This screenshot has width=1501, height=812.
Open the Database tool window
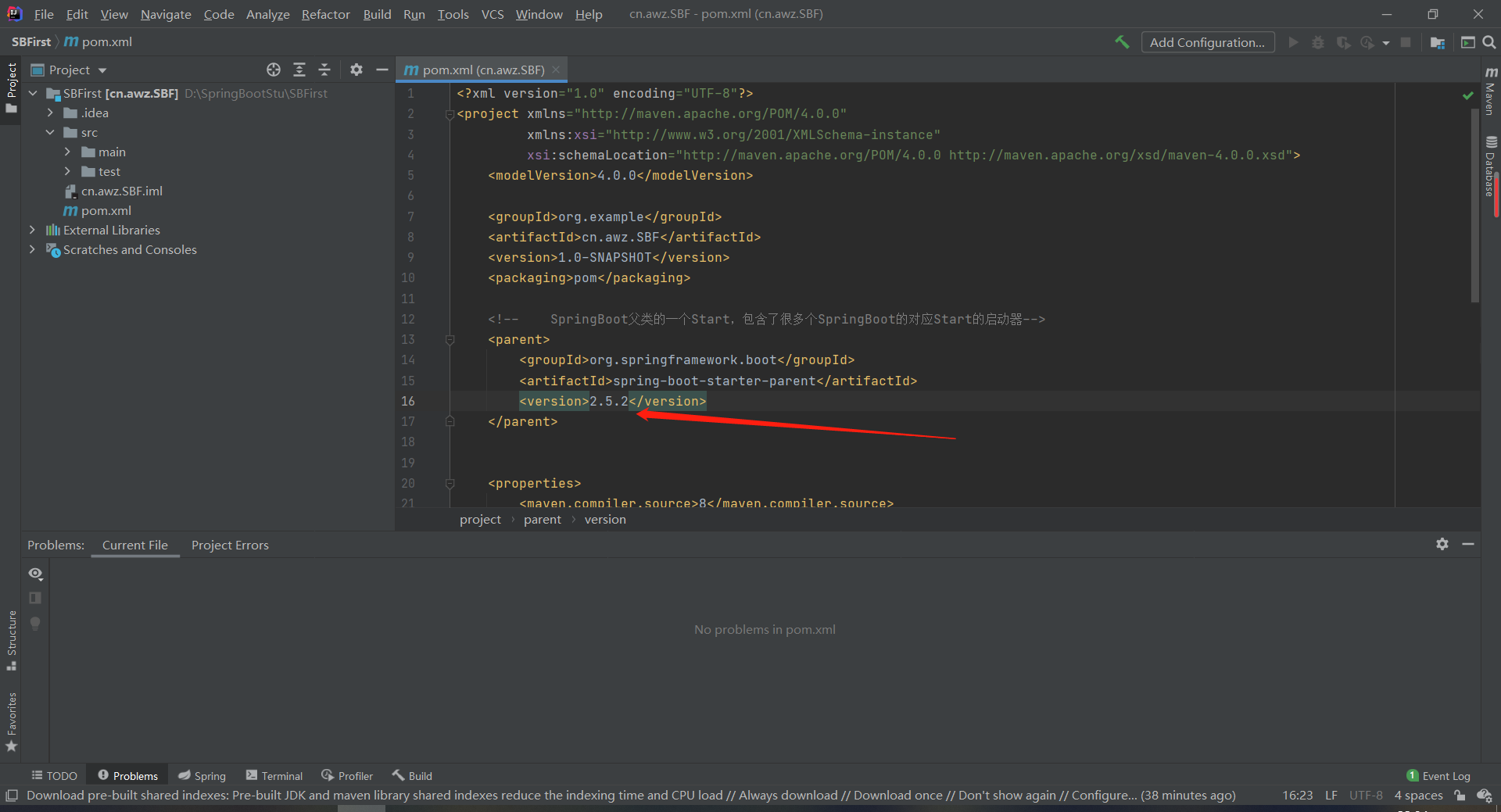[1491, 166]
